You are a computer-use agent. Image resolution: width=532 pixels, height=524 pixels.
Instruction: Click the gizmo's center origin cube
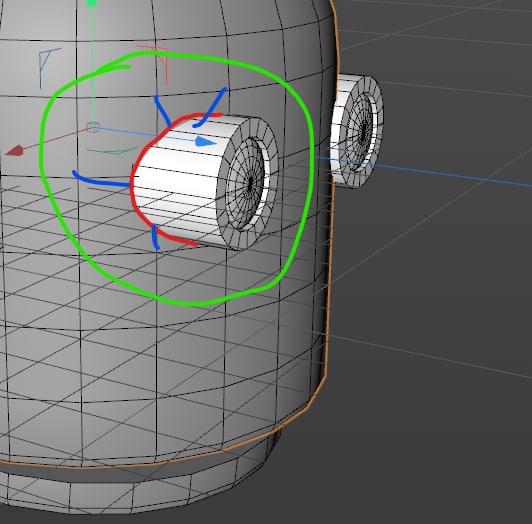pos(93,127)
